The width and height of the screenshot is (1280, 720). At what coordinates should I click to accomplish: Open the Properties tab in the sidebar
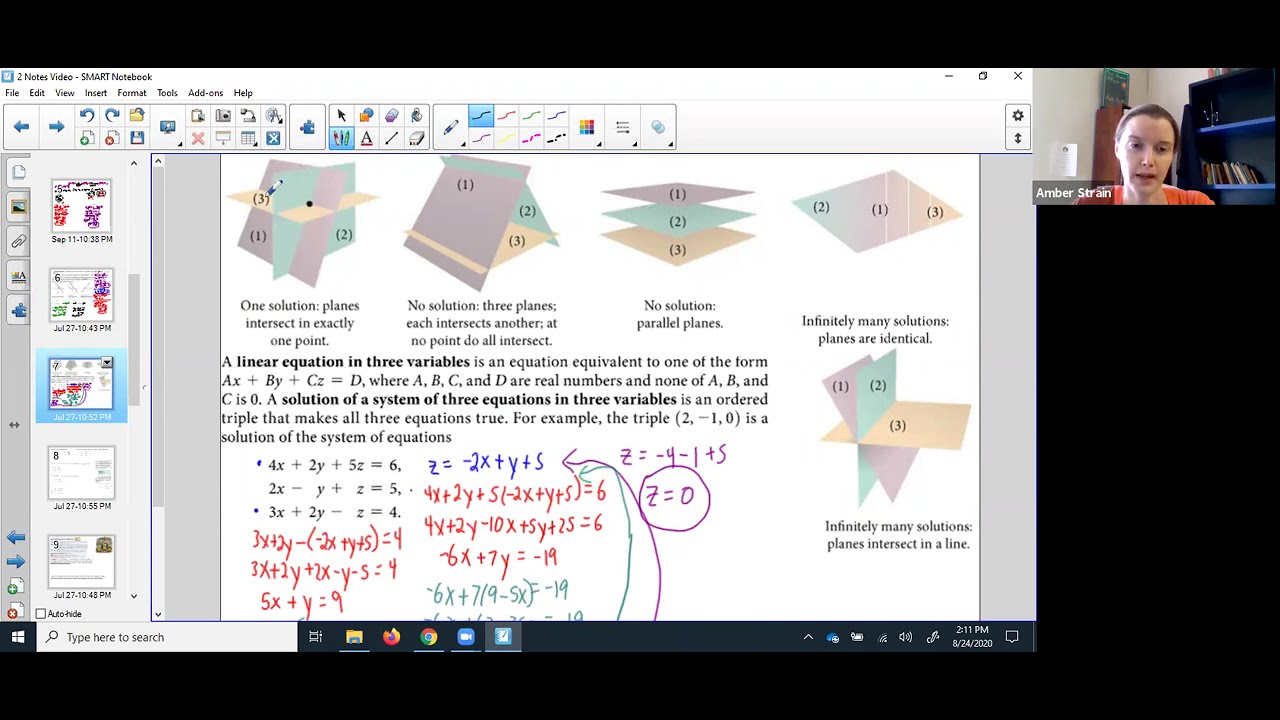(x=18, y=276)
